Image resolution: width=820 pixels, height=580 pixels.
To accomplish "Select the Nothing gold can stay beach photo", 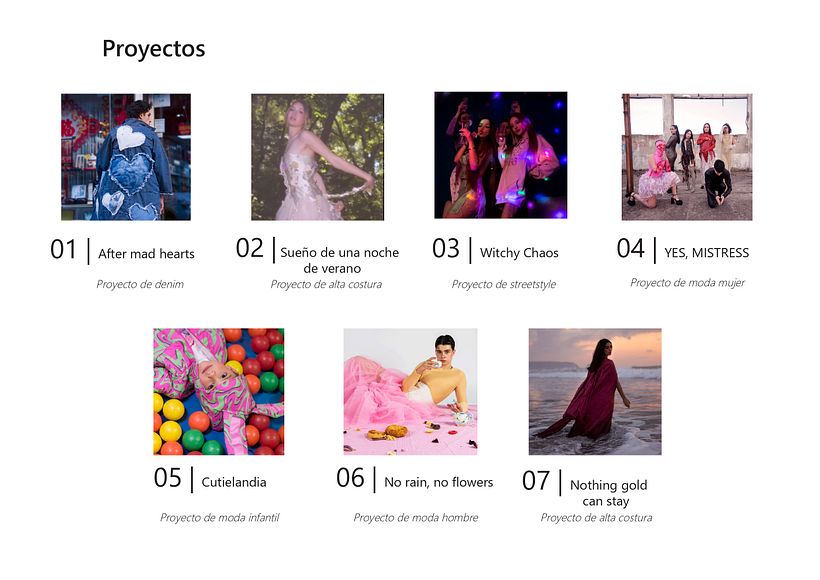I will 595,391.
